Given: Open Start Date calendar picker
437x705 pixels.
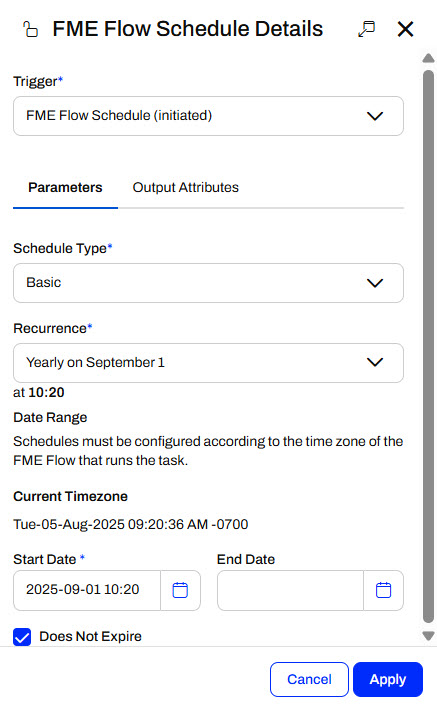Looking at the screenshot, I should (180, 590).
